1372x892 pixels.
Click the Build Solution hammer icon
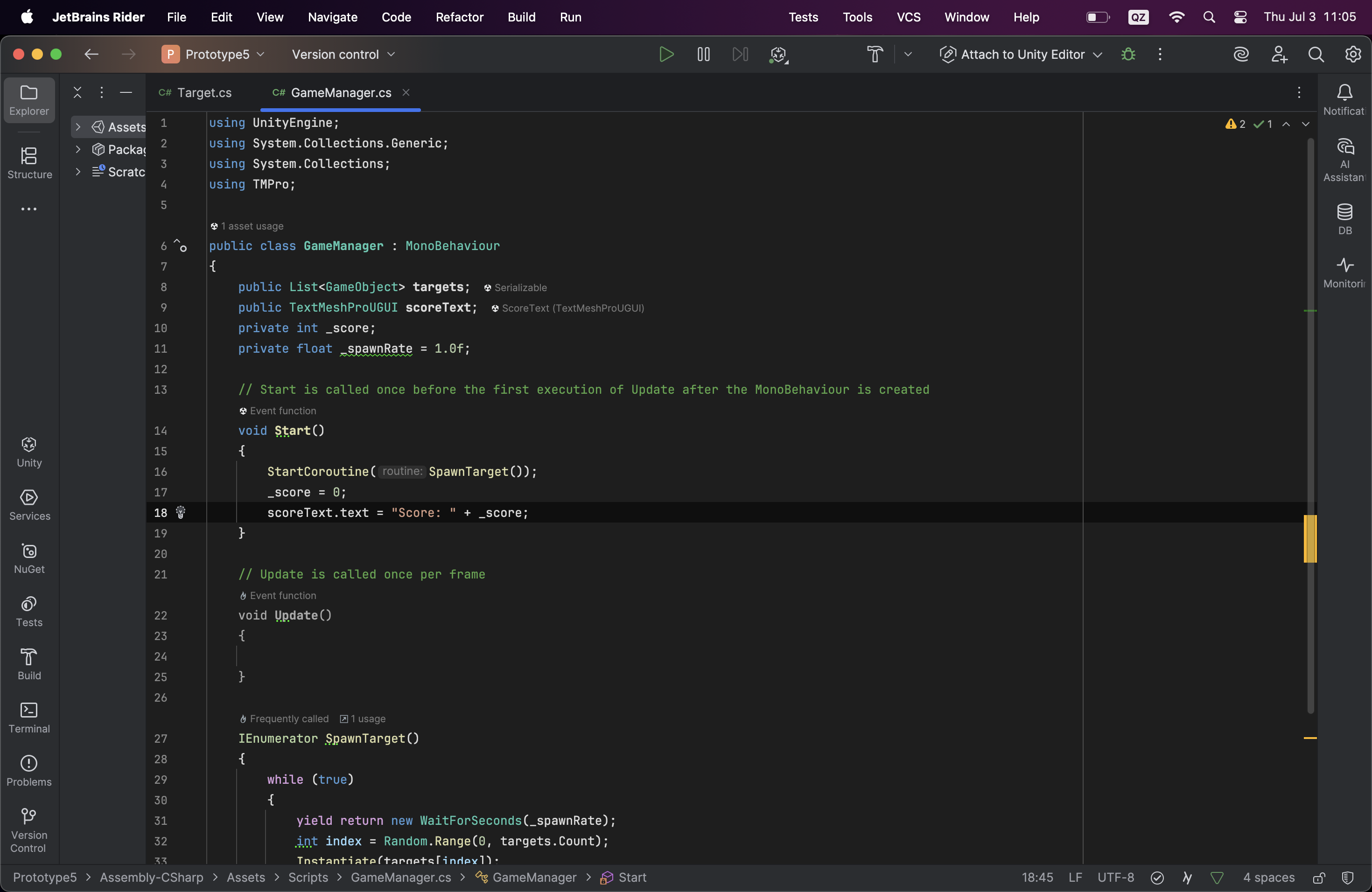(x=875, y=54)
